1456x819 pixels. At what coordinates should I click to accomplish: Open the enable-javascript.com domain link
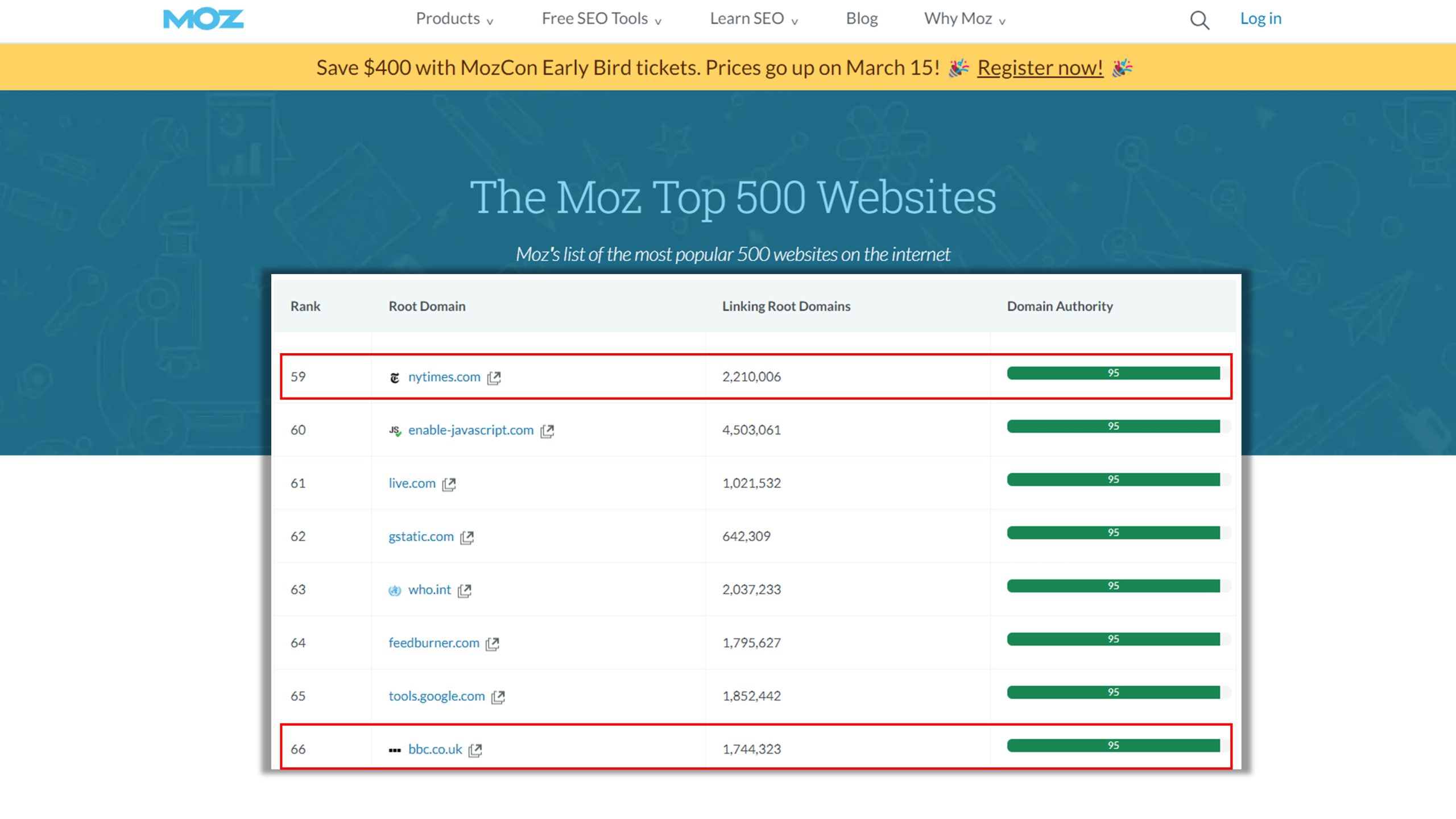click(471, 430)
